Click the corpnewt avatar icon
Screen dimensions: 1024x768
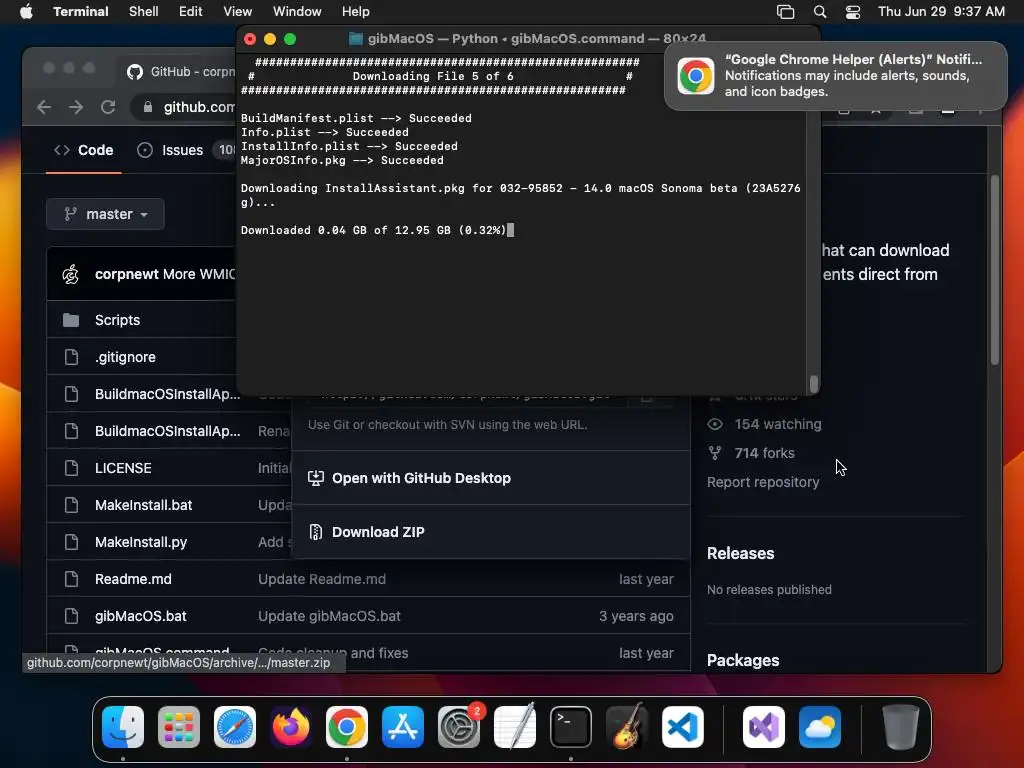(x=71, y=274)
